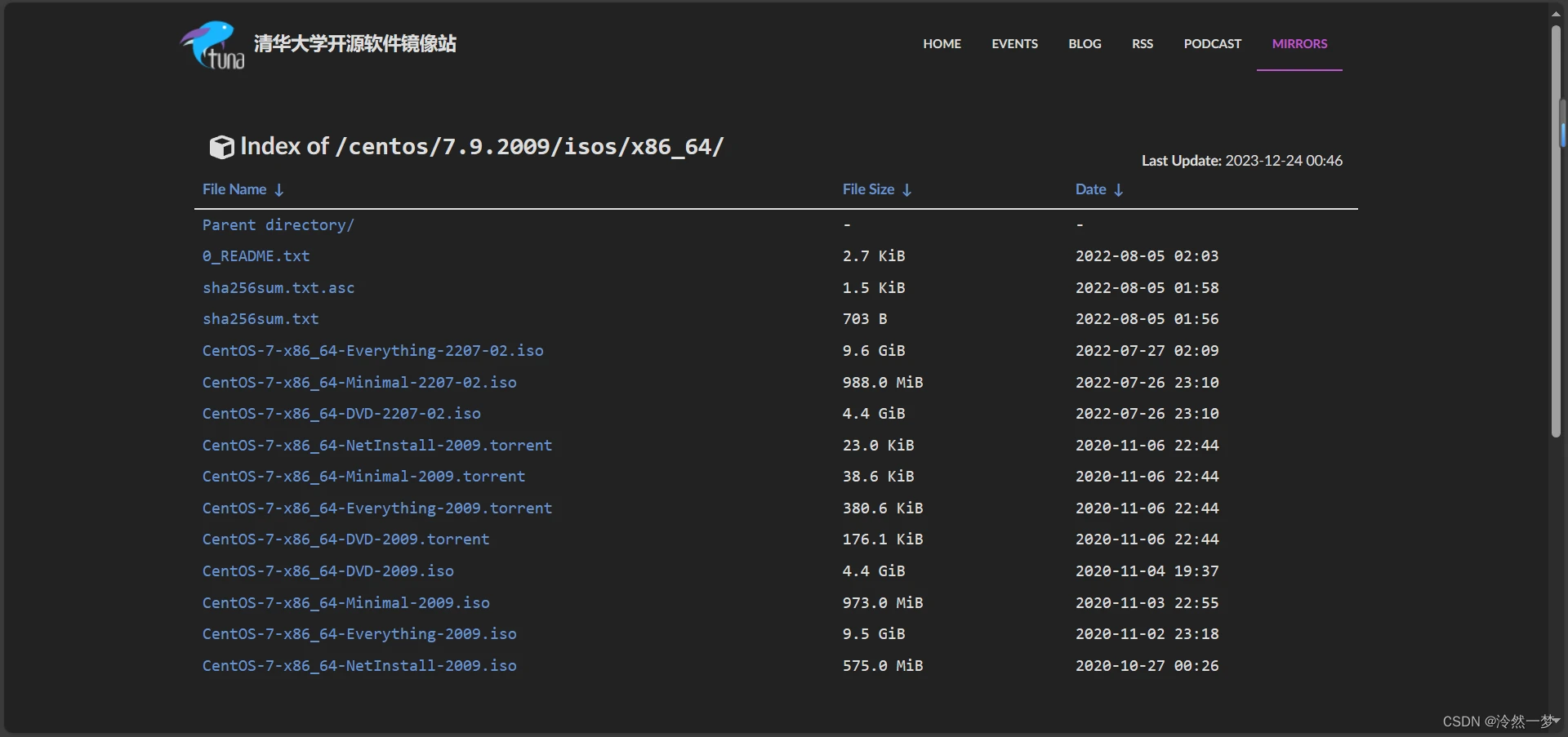Click the 703 B file size

point(865,319)
